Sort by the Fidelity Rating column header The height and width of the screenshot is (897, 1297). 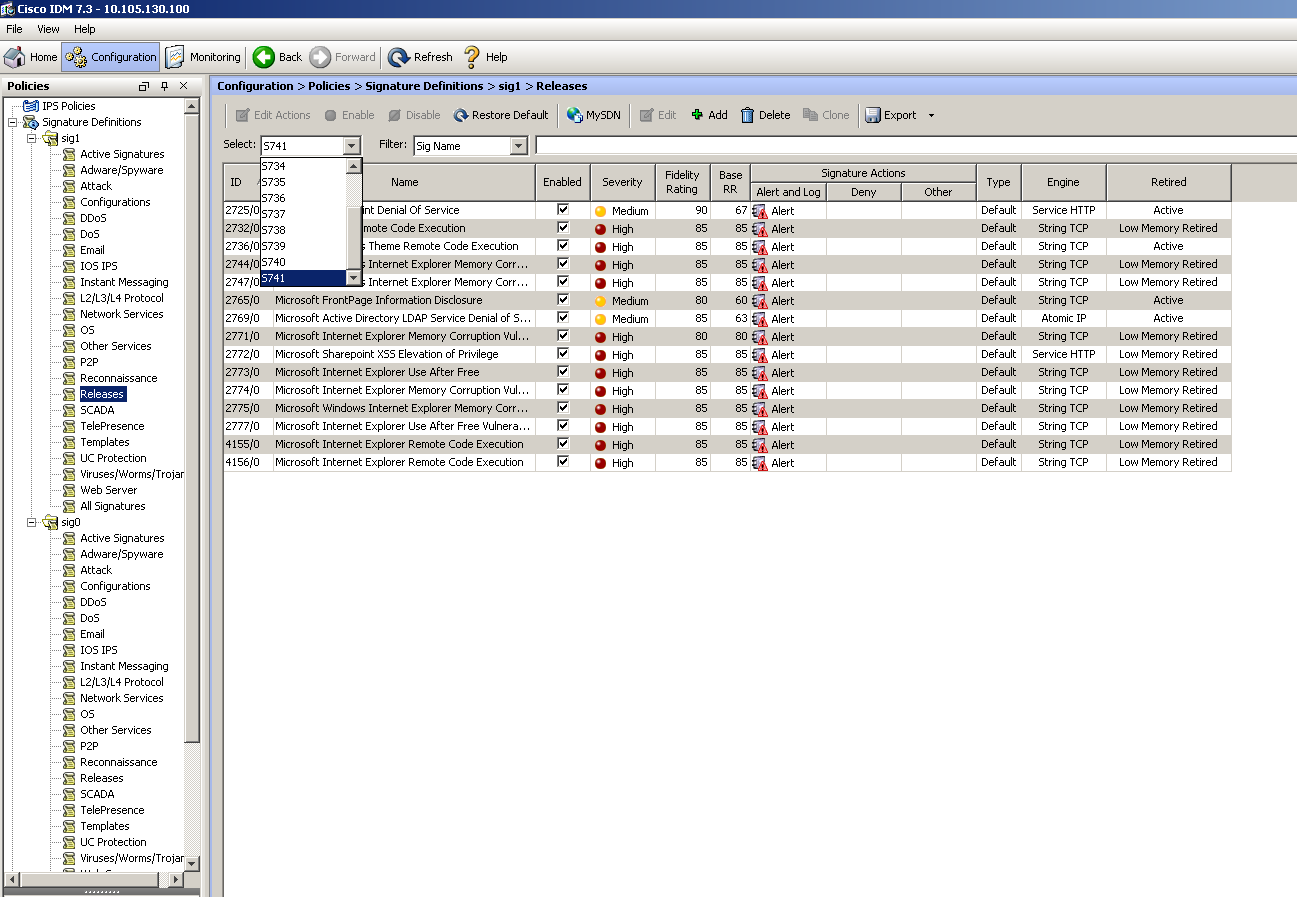pos(682,182)
